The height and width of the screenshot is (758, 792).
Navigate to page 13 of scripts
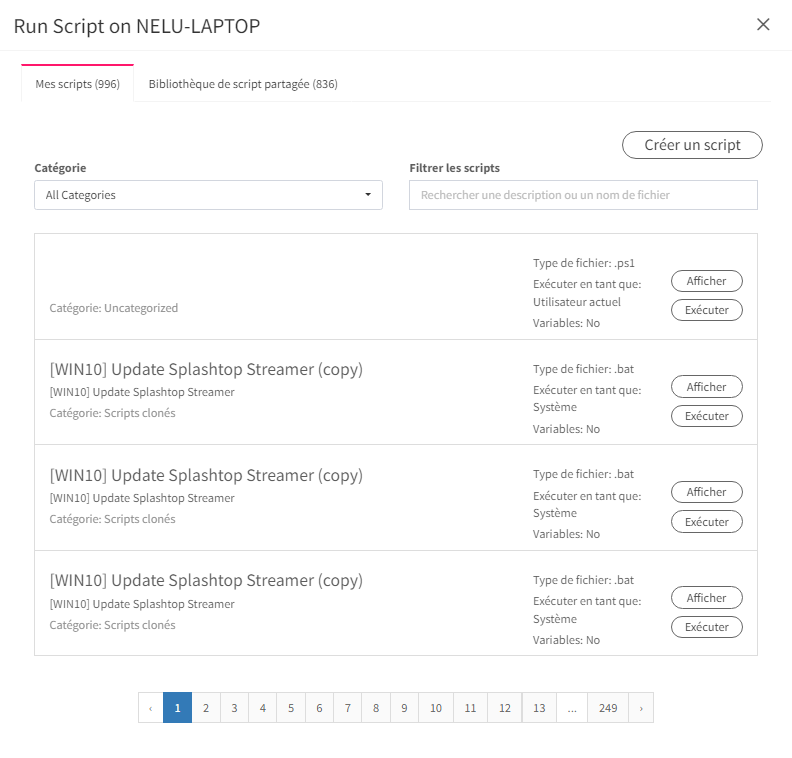[x=539, y=708]
